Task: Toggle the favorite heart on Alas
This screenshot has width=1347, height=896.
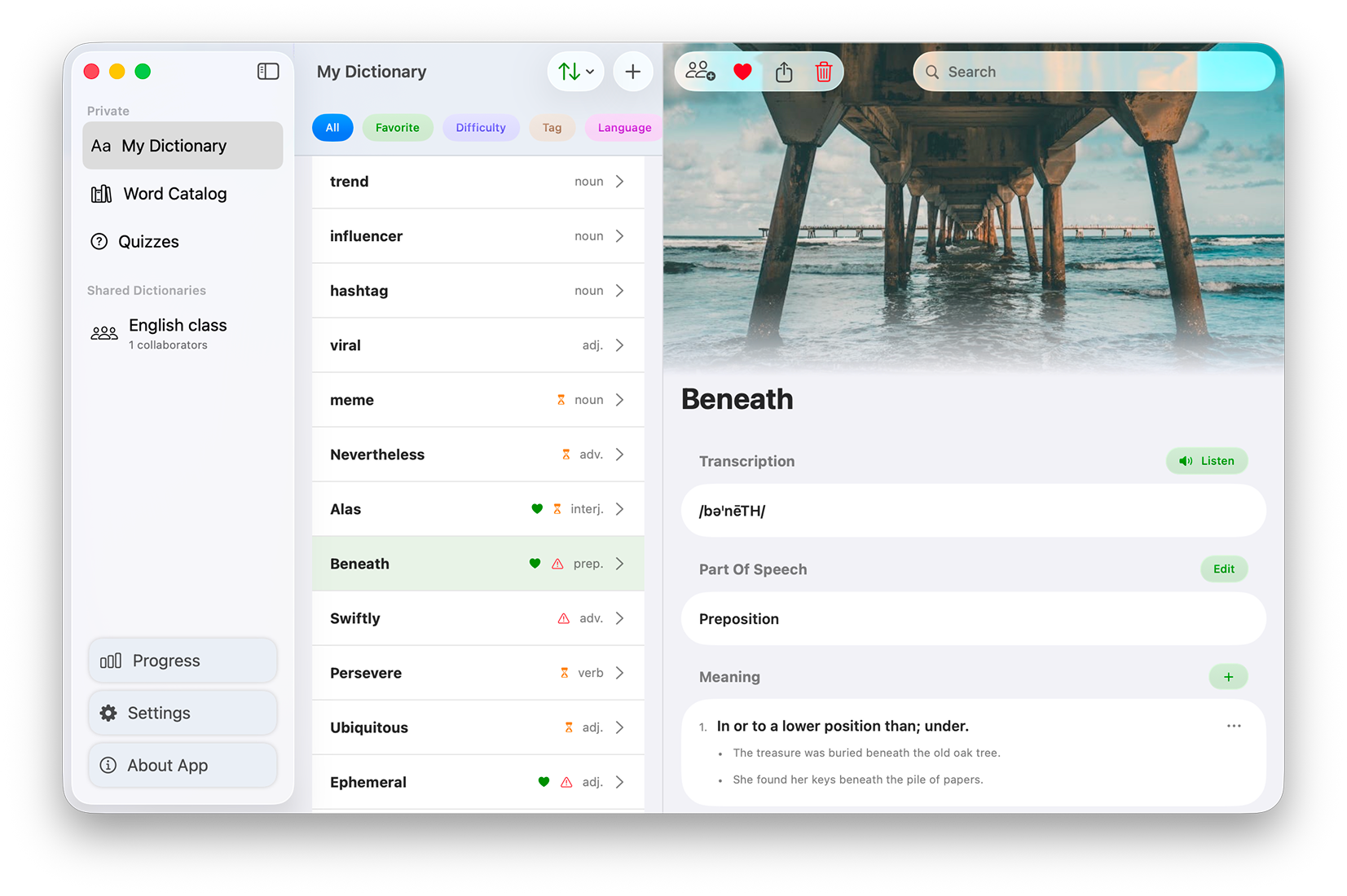Action: [537, 508]
